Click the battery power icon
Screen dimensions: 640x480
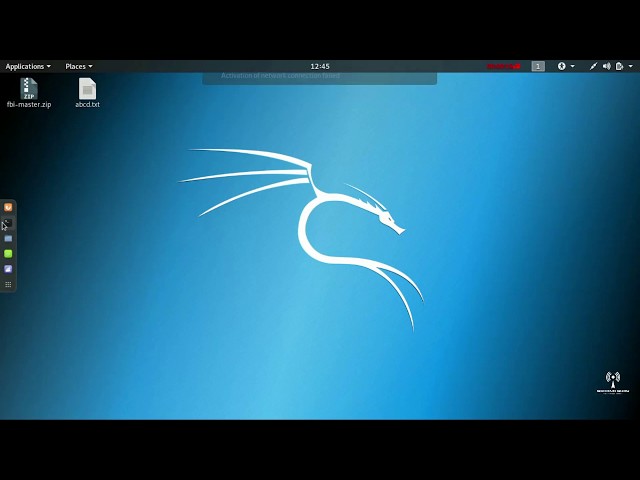[619, 66]
